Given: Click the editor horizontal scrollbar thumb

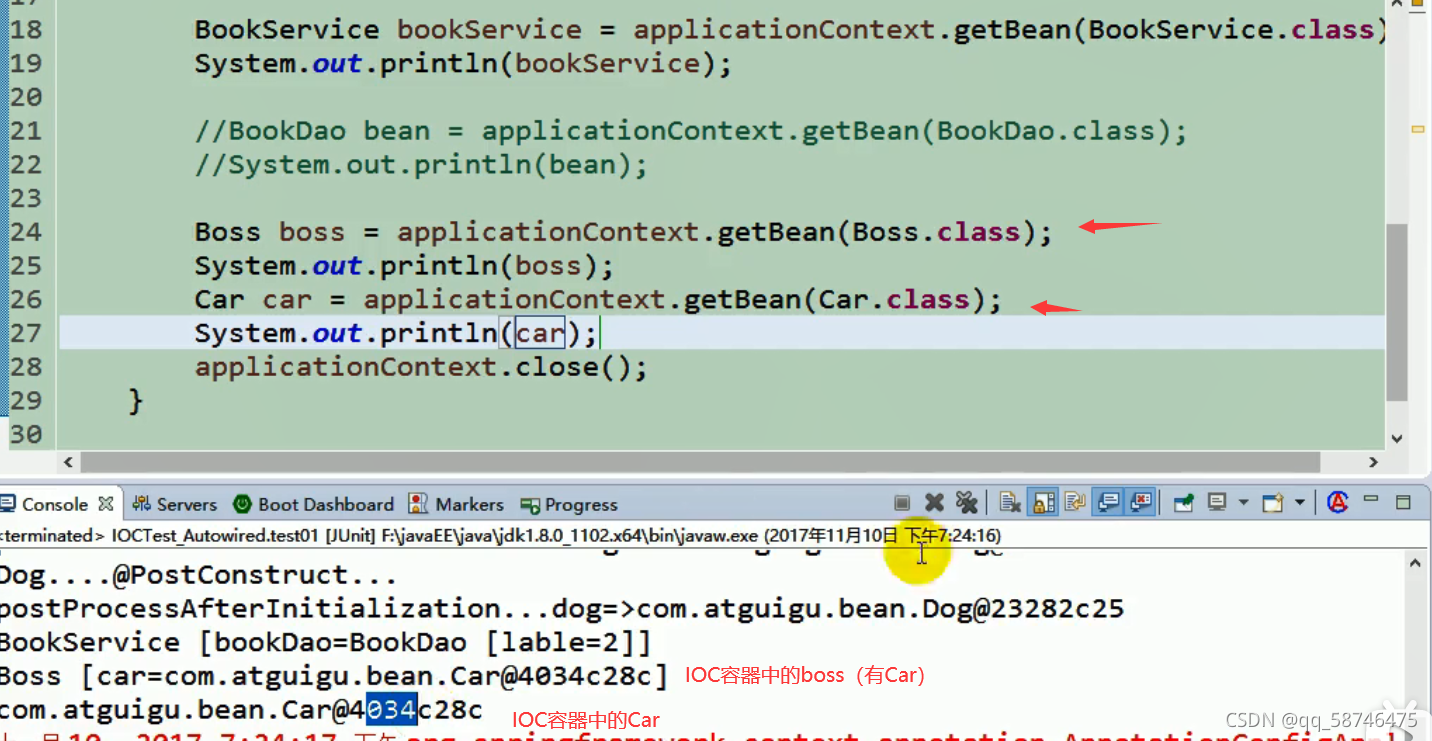Looking at the screenshot, I should 700,462.
